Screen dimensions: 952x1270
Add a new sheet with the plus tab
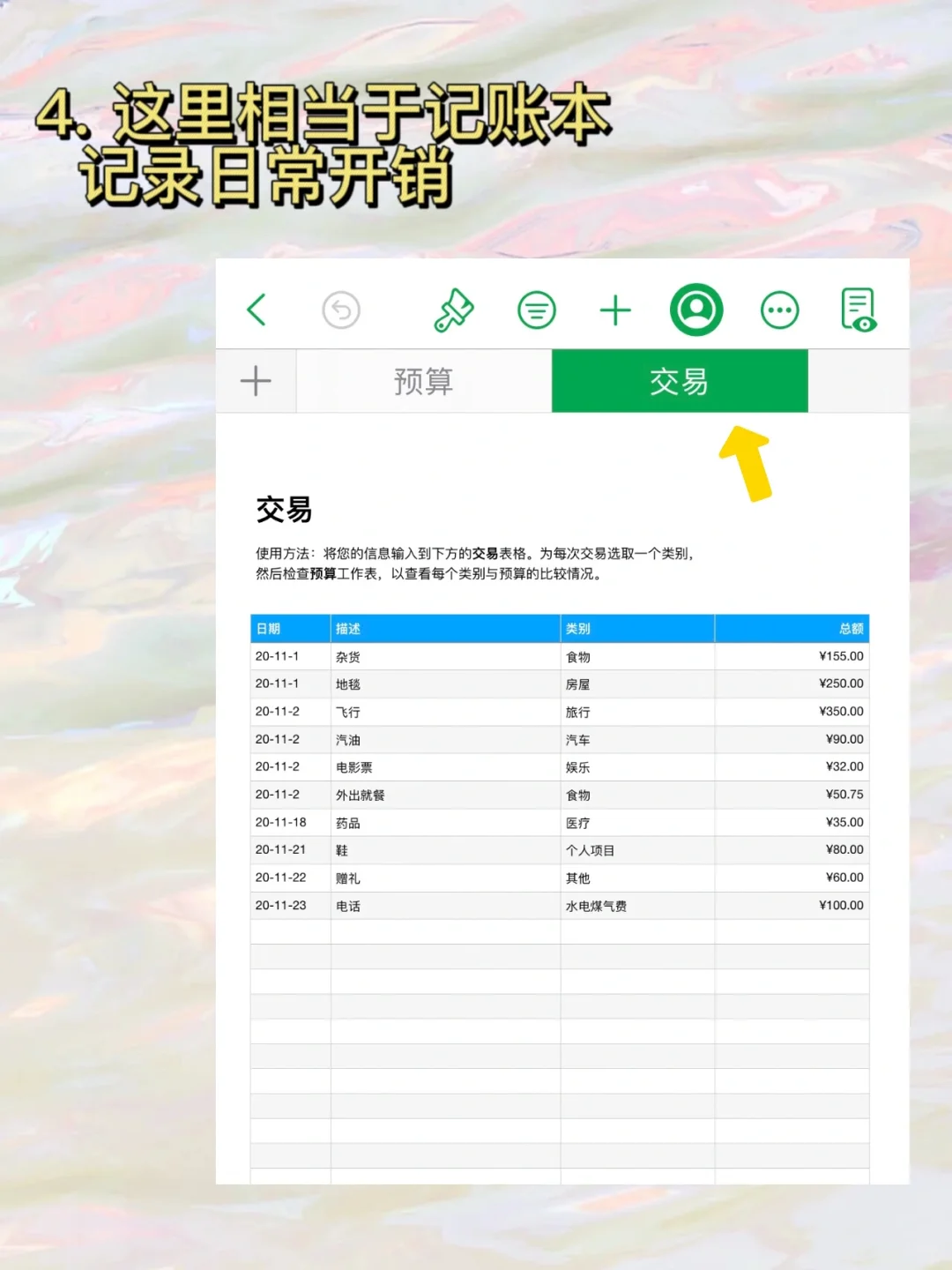coord(257,381)
